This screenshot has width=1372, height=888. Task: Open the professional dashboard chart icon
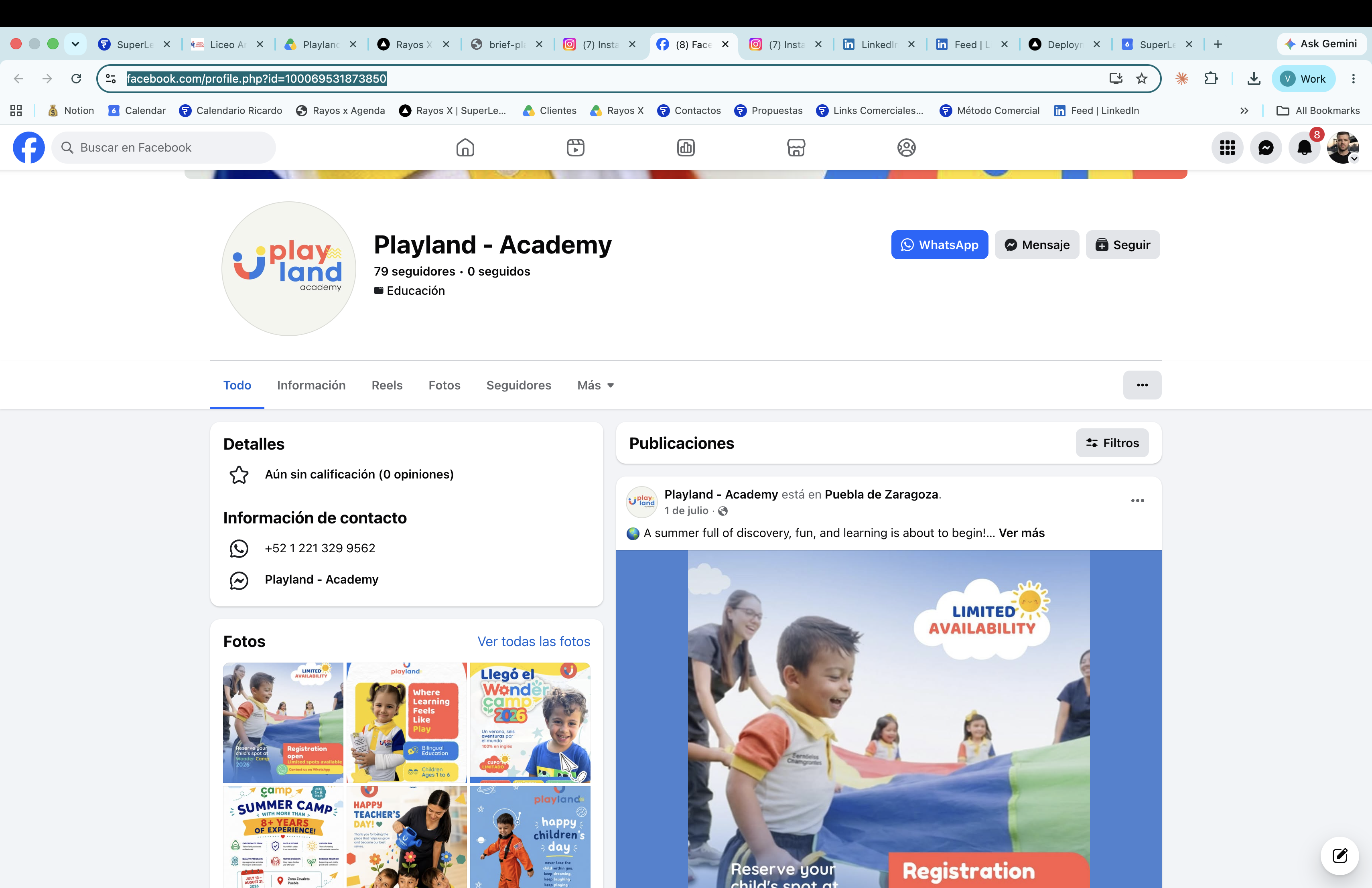pos(686,148)
